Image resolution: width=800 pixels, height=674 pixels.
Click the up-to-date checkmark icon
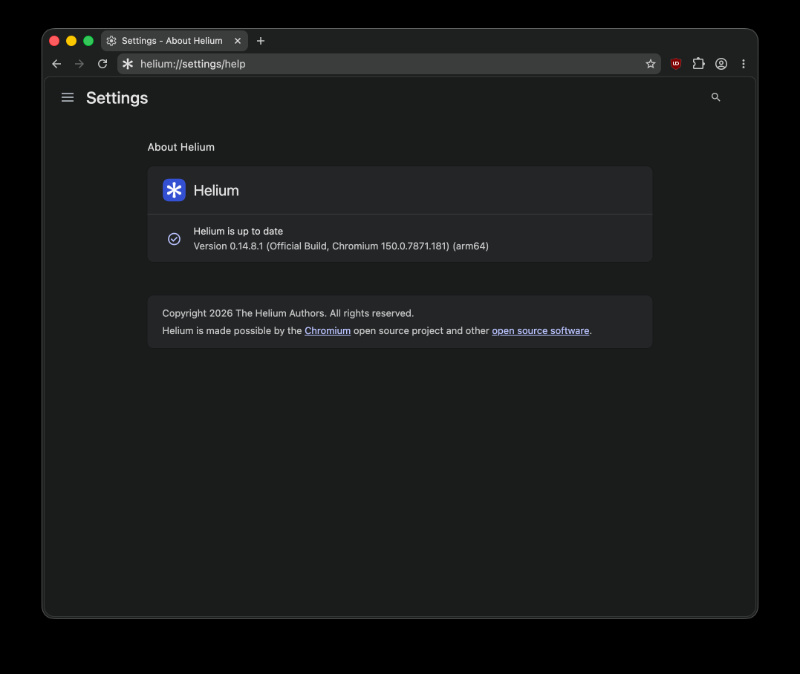(x=174, y=239)
